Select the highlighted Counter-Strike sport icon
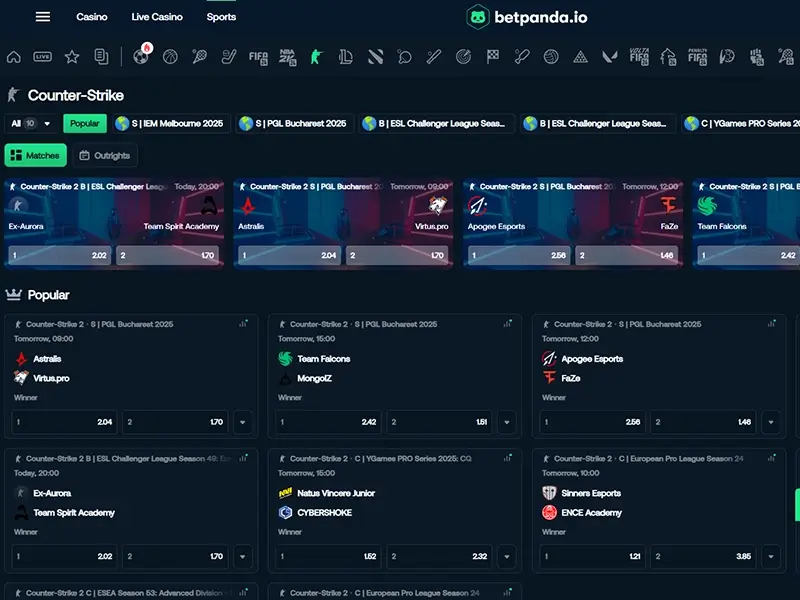Image resolution: width=800 pixels, height=600 pixels. (316, 57)
